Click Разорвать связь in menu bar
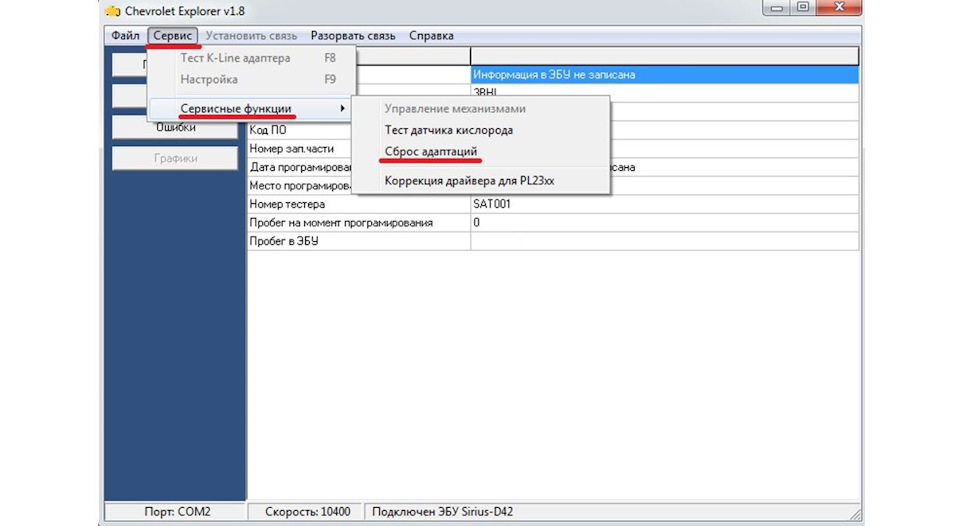Image resolution: width=960 pixels, height=526 pixels. (353, 36)
